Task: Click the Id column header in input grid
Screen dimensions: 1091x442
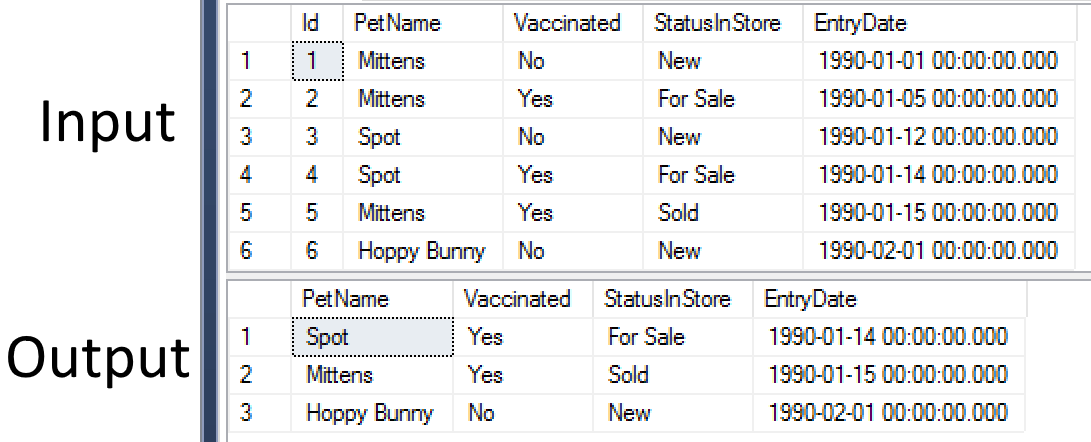Action: pyautogui.click(x=310, y=22)
